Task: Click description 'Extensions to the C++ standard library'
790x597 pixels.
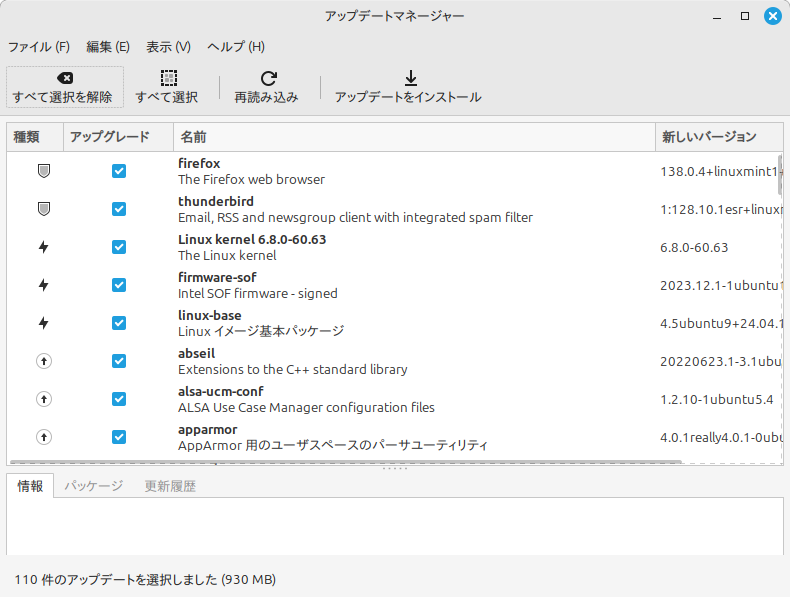Action: click(293, 369)
